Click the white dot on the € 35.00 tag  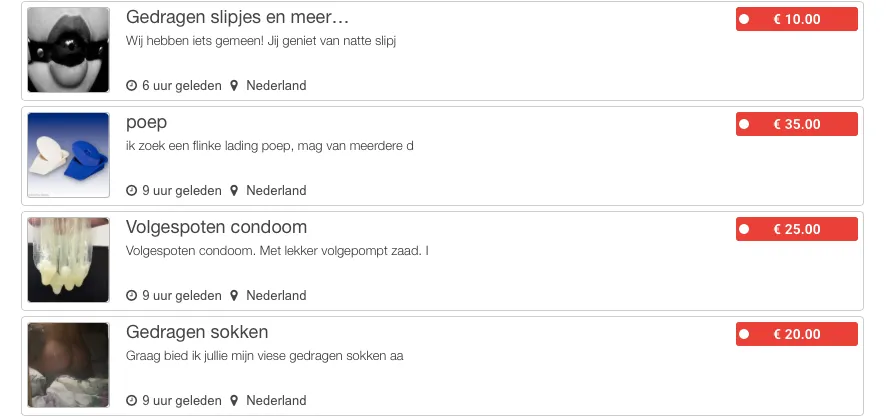pyautogui.click(x=744, y=124)
